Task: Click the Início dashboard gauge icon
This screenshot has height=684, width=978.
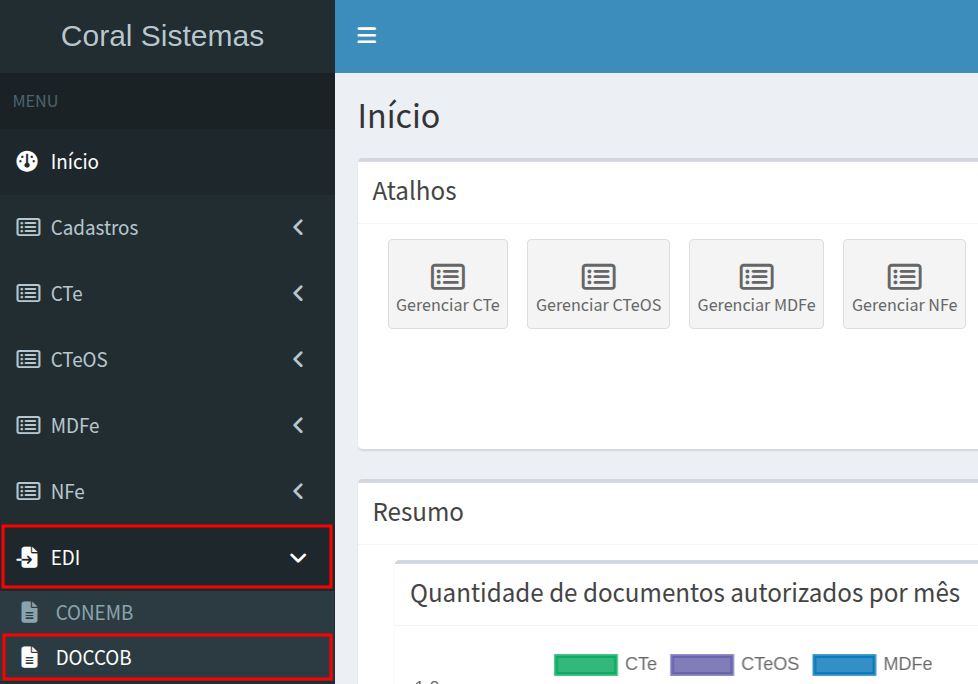Action: (28, 161)
